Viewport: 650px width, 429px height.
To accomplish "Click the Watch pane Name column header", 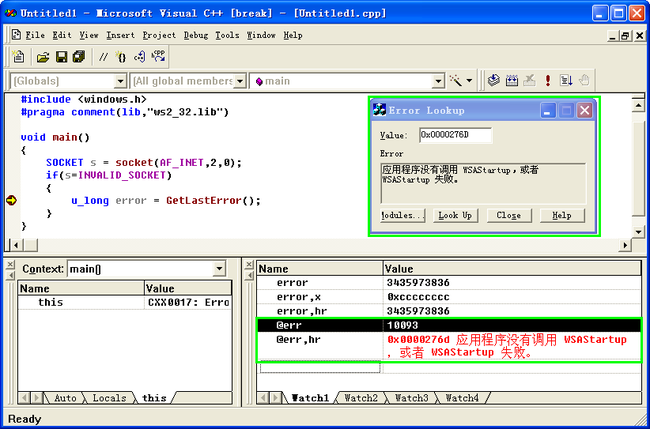I will coord(320,269).
